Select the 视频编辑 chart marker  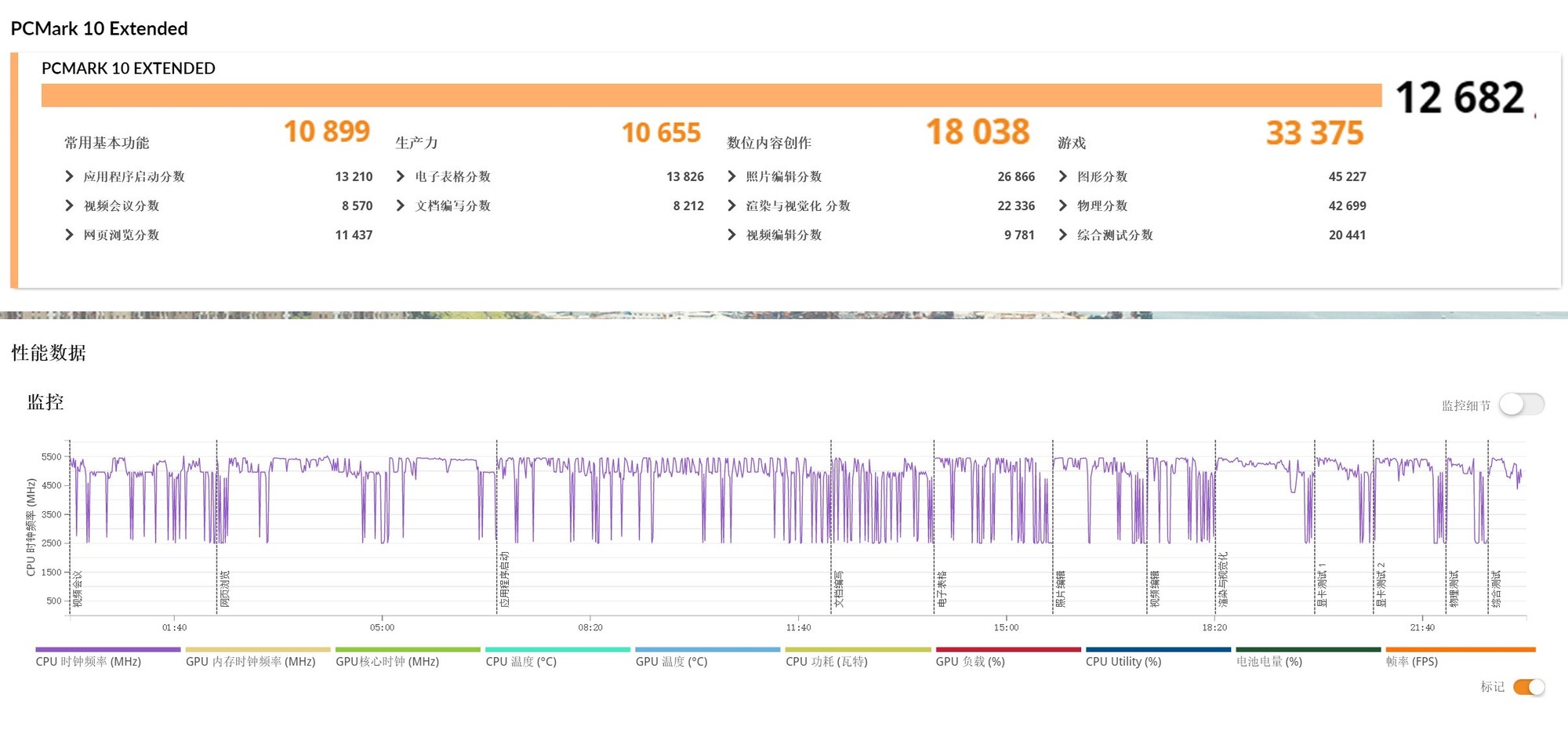(x=1155, y=589)
